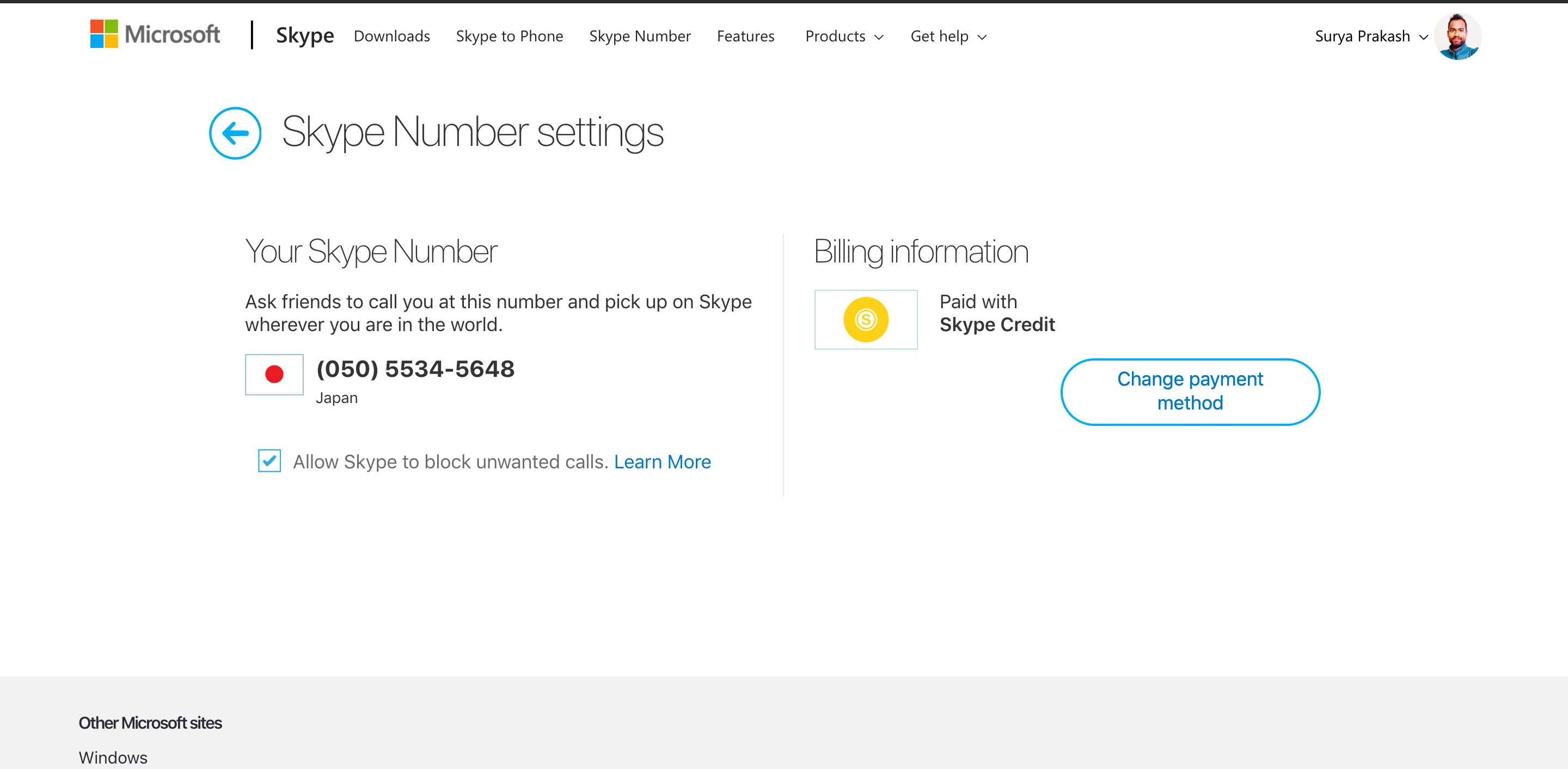Click Your Skype Number heading
Image resolution: width=1568 pixels, height=769 pixels.
tap(371, 252)
